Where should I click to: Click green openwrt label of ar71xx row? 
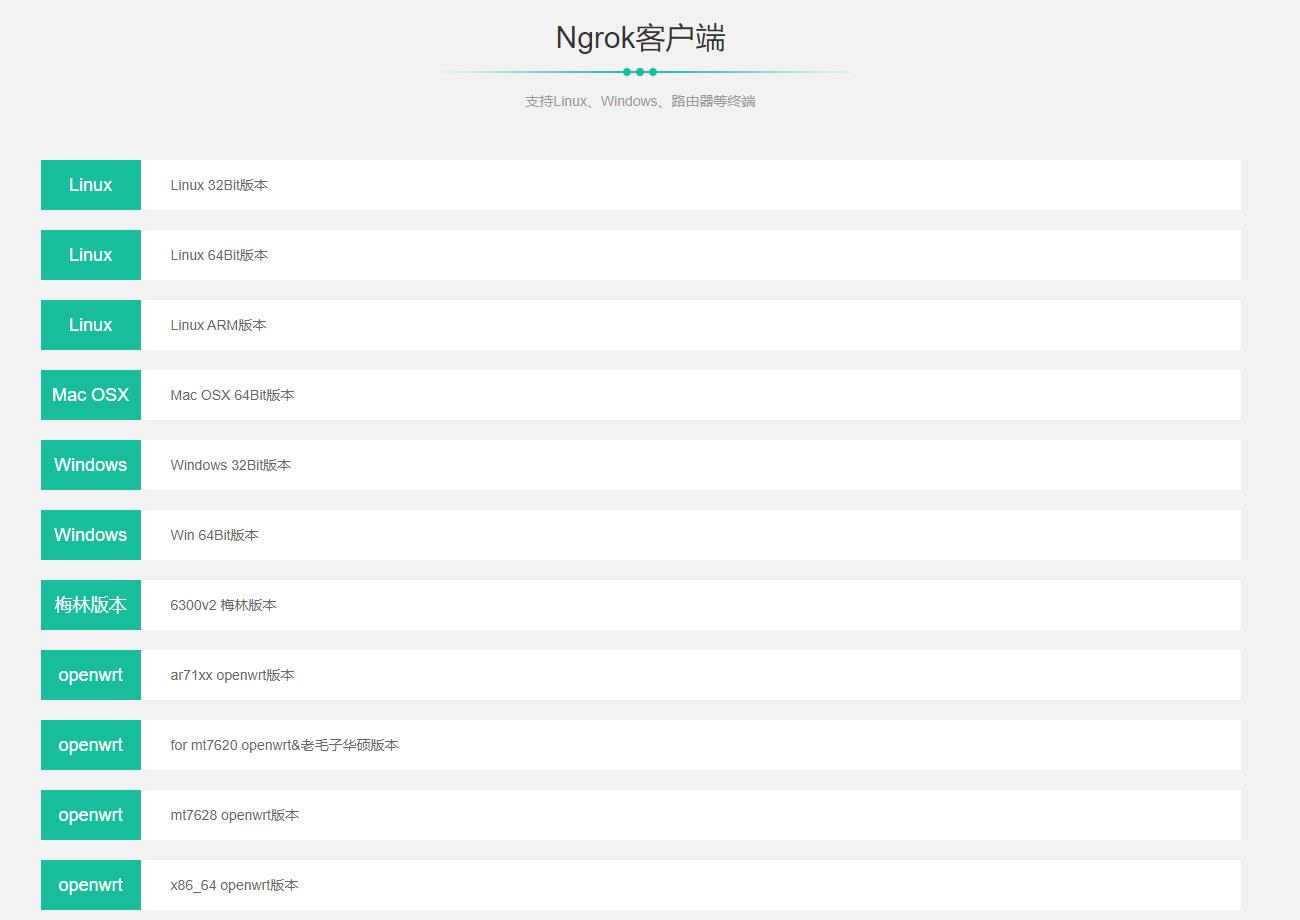click(91, 675)
